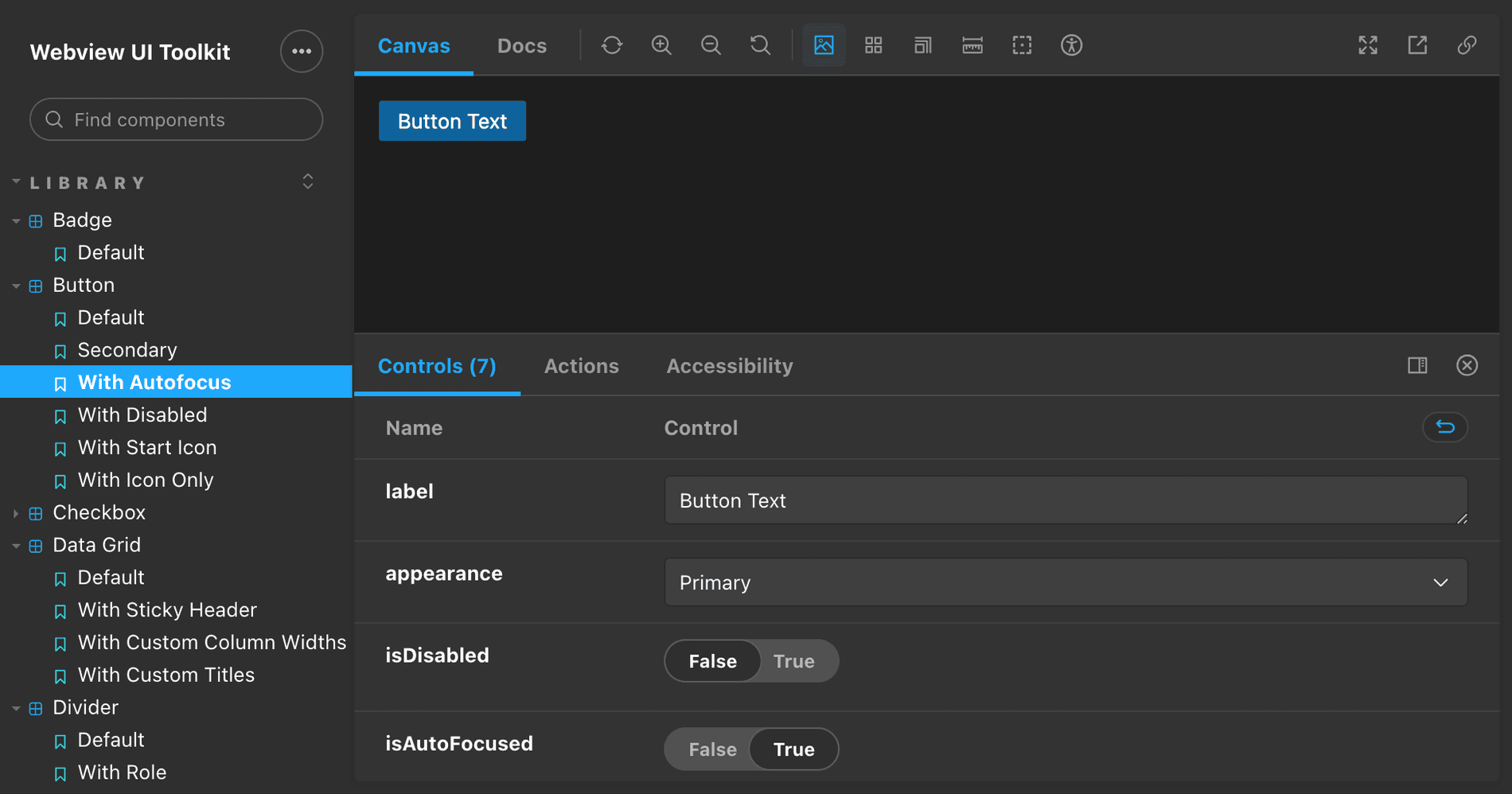The image size is (1512, 794).
Task: Zoom out on the canvas
Action: pyautogui.click(x=711, y=45)
